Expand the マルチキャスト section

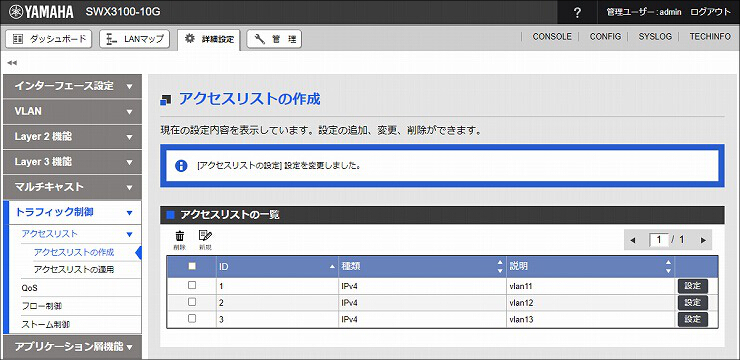pos(72,187)
